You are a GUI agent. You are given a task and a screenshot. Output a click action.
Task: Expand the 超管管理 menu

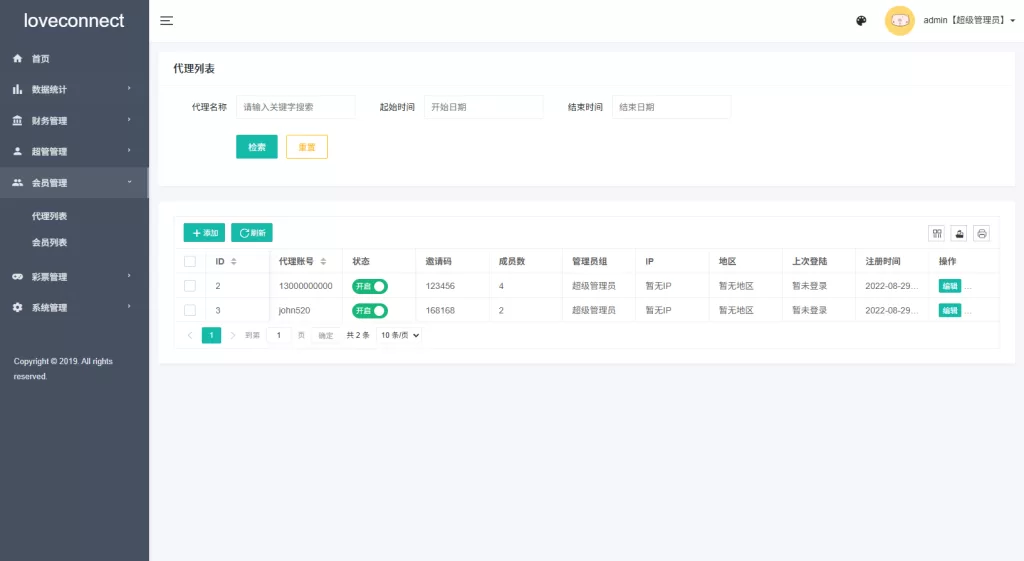74,151
